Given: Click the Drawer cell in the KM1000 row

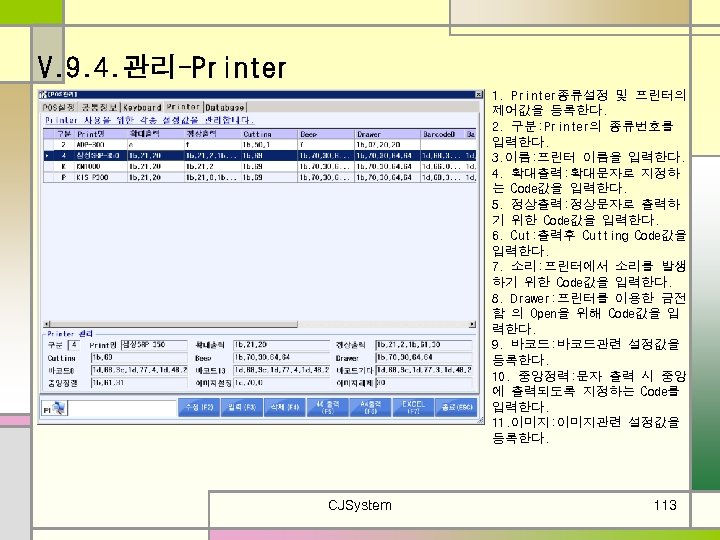Looking at the screenshot, I should pyautogui.click(x=388, y=166).
